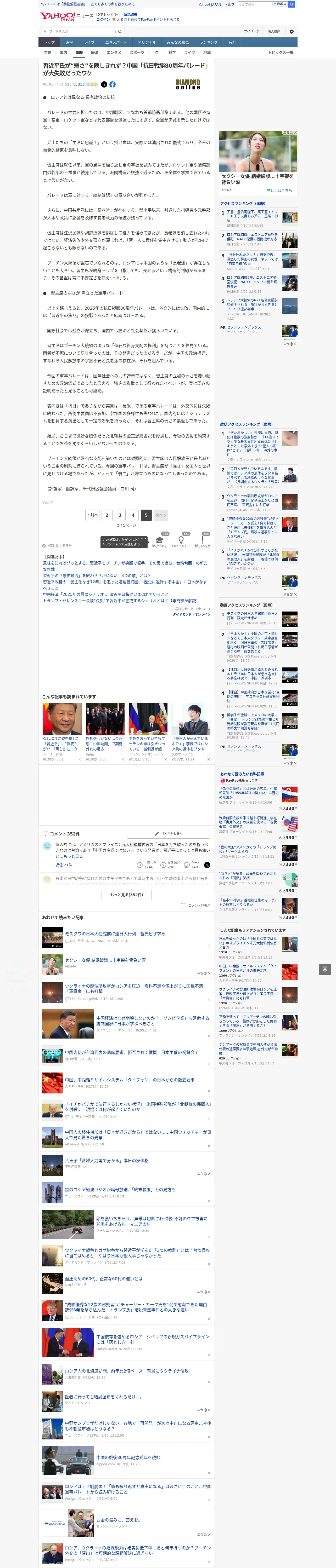
Task: Go to article page 3
Action: (x=120, y=515)
